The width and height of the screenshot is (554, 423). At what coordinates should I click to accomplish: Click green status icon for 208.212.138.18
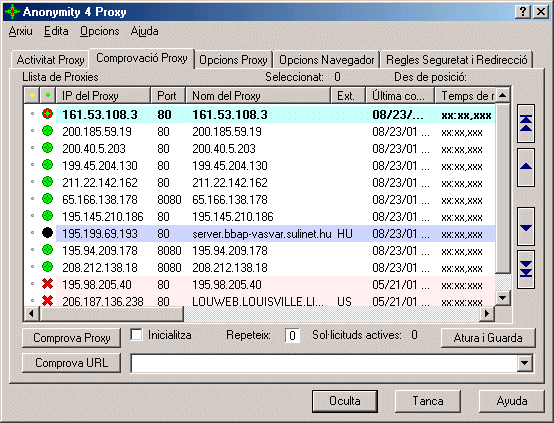click(47, 266)
